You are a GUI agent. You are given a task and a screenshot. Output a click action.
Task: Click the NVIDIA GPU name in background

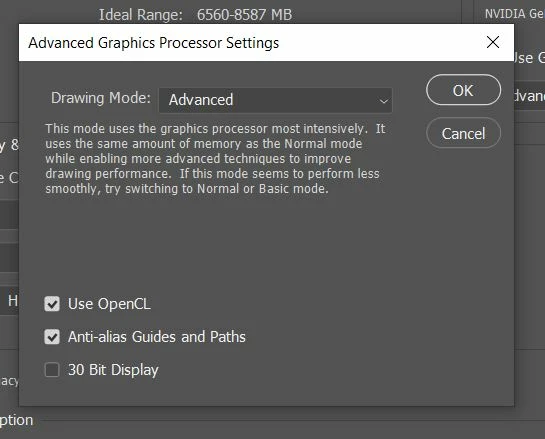(515, 14)
